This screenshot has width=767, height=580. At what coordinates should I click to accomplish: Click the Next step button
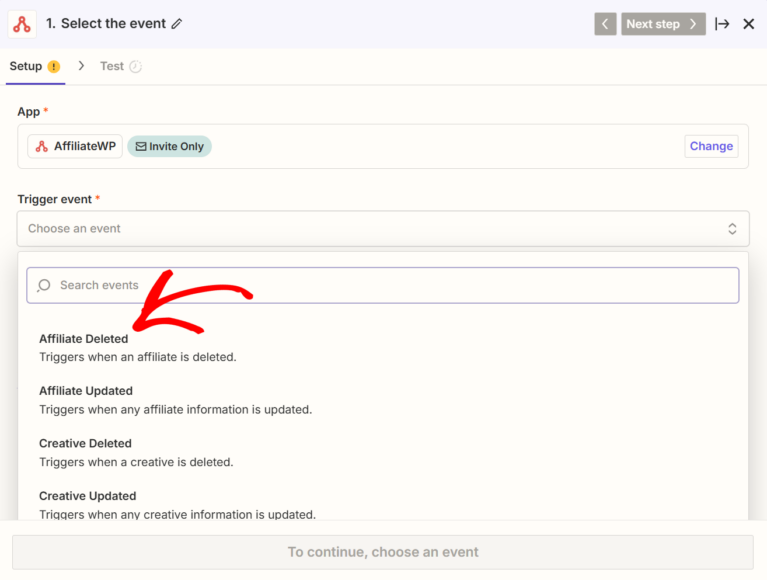click(x=663, y=24)
